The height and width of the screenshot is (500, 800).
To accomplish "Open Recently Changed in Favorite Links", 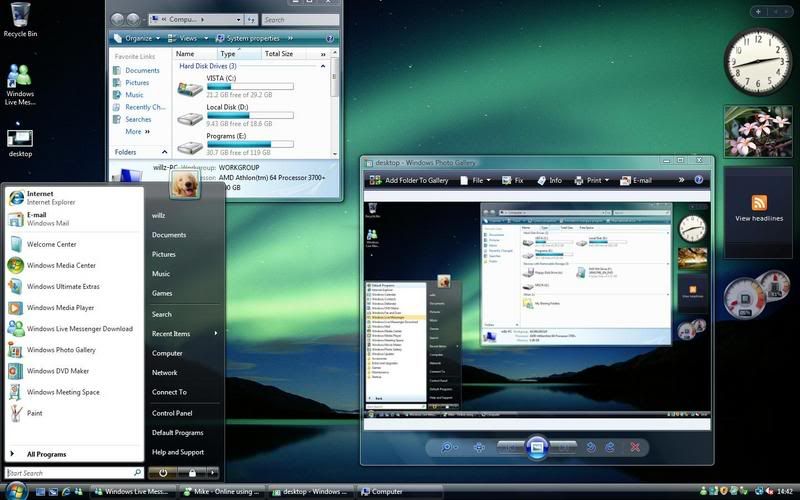I will 139,107.
